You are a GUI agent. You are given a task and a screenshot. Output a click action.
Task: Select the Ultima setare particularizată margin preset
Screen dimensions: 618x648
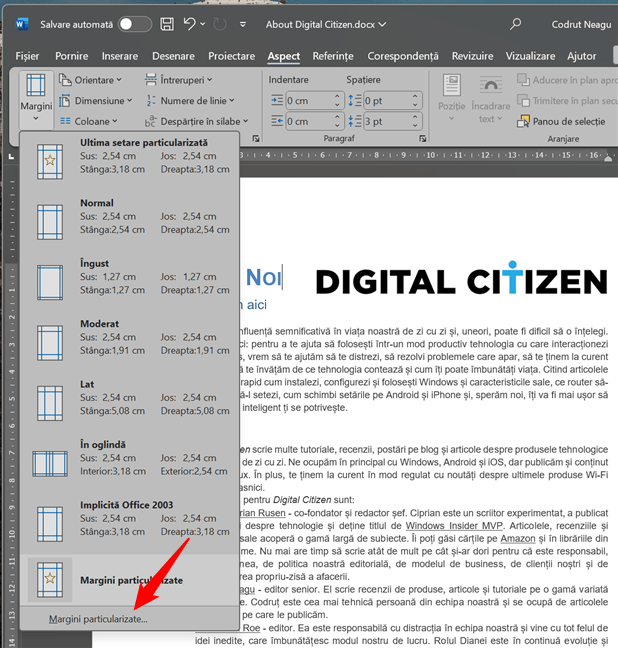[130, 162]
